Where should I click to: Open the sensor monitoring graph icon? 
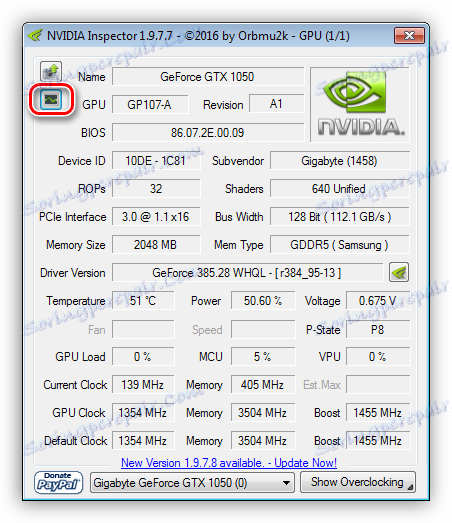coord(51,99)
